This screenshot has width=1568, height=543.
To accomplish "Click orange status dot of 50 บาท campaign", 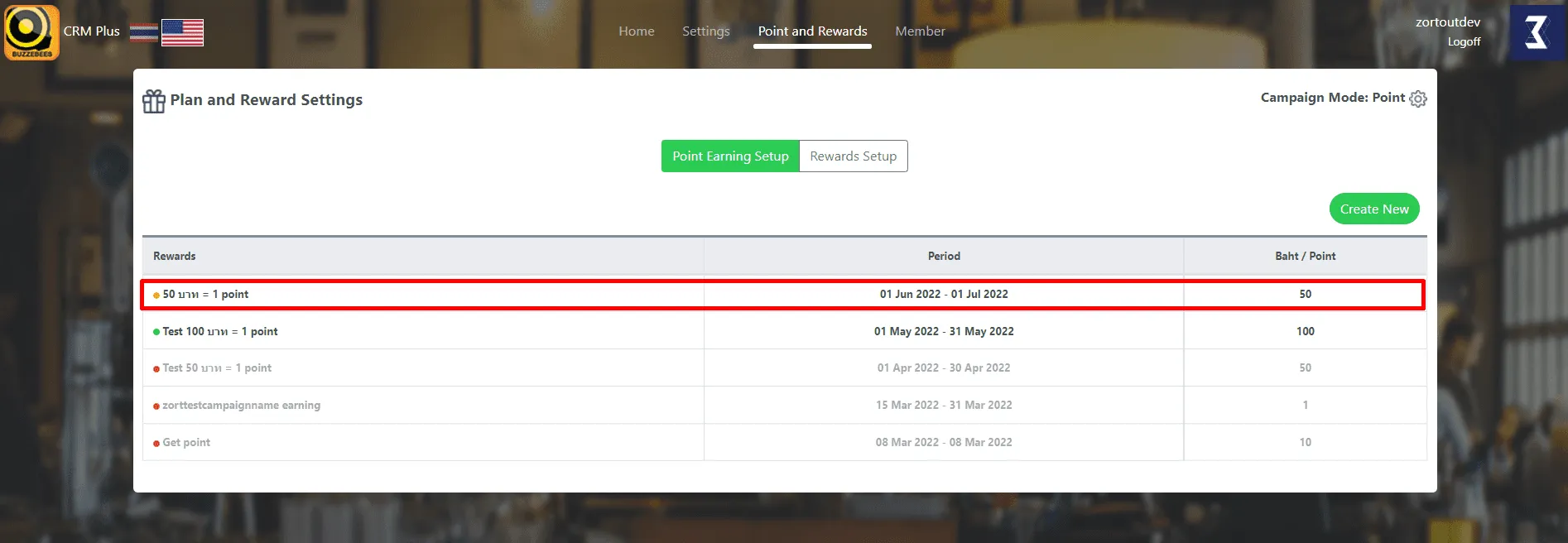I will (156, 296).
